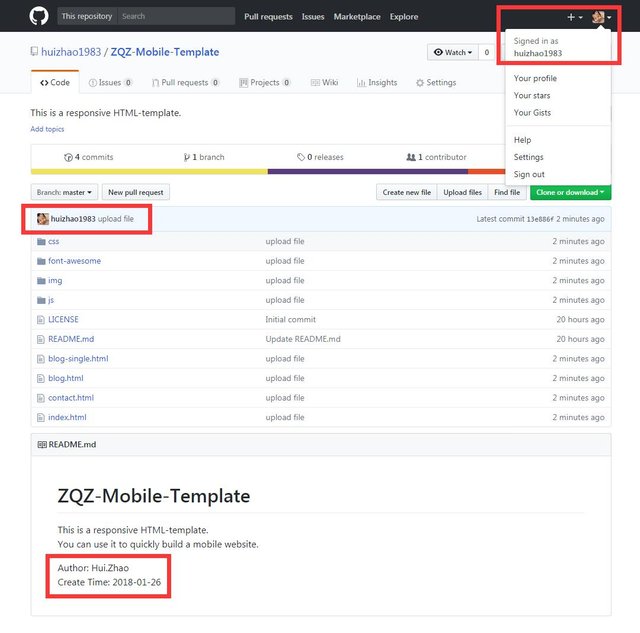This screenshot has width=640, height=633.
Task: Click the README book icon header
Action: coord(42,444)
